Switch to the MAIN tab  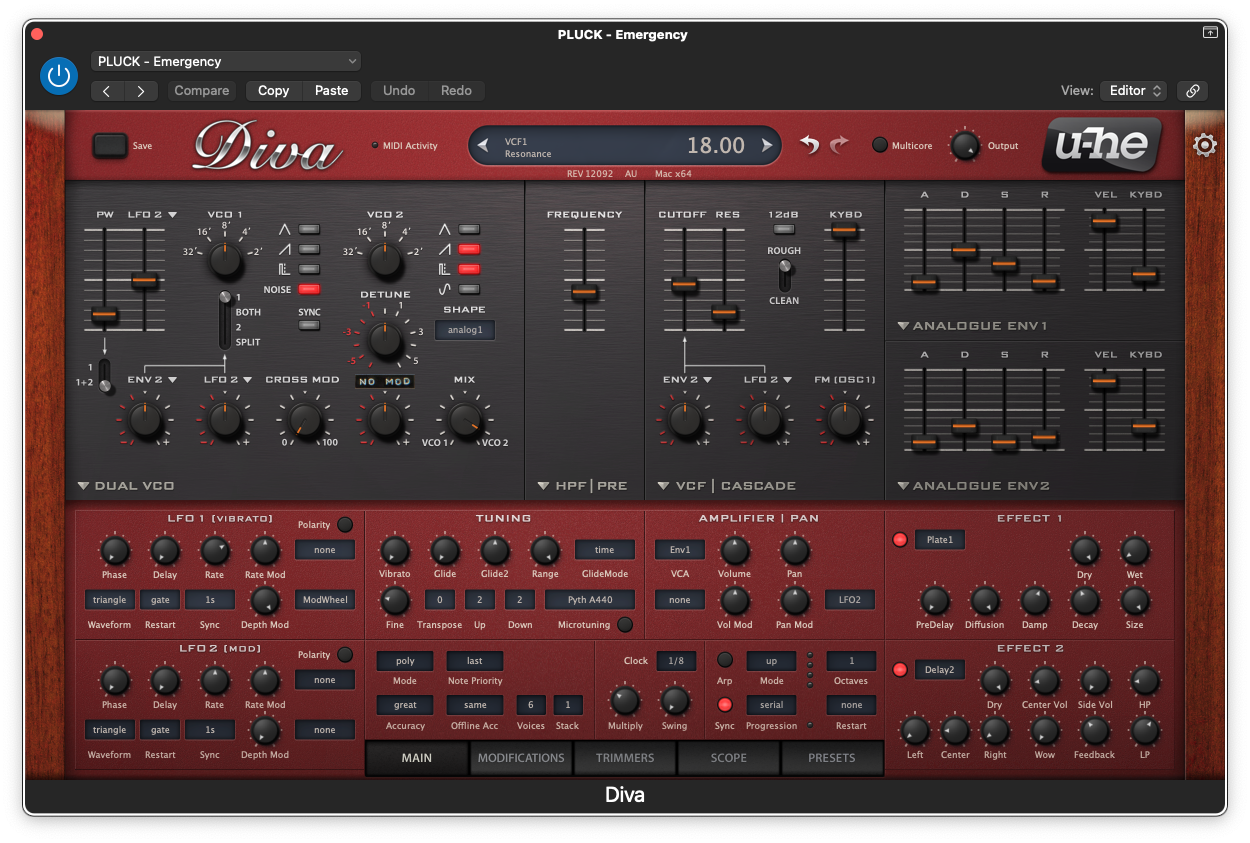417,758
